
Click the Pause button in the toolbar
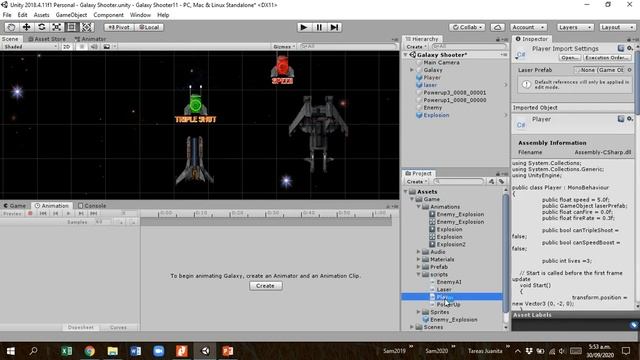point(319,27)
